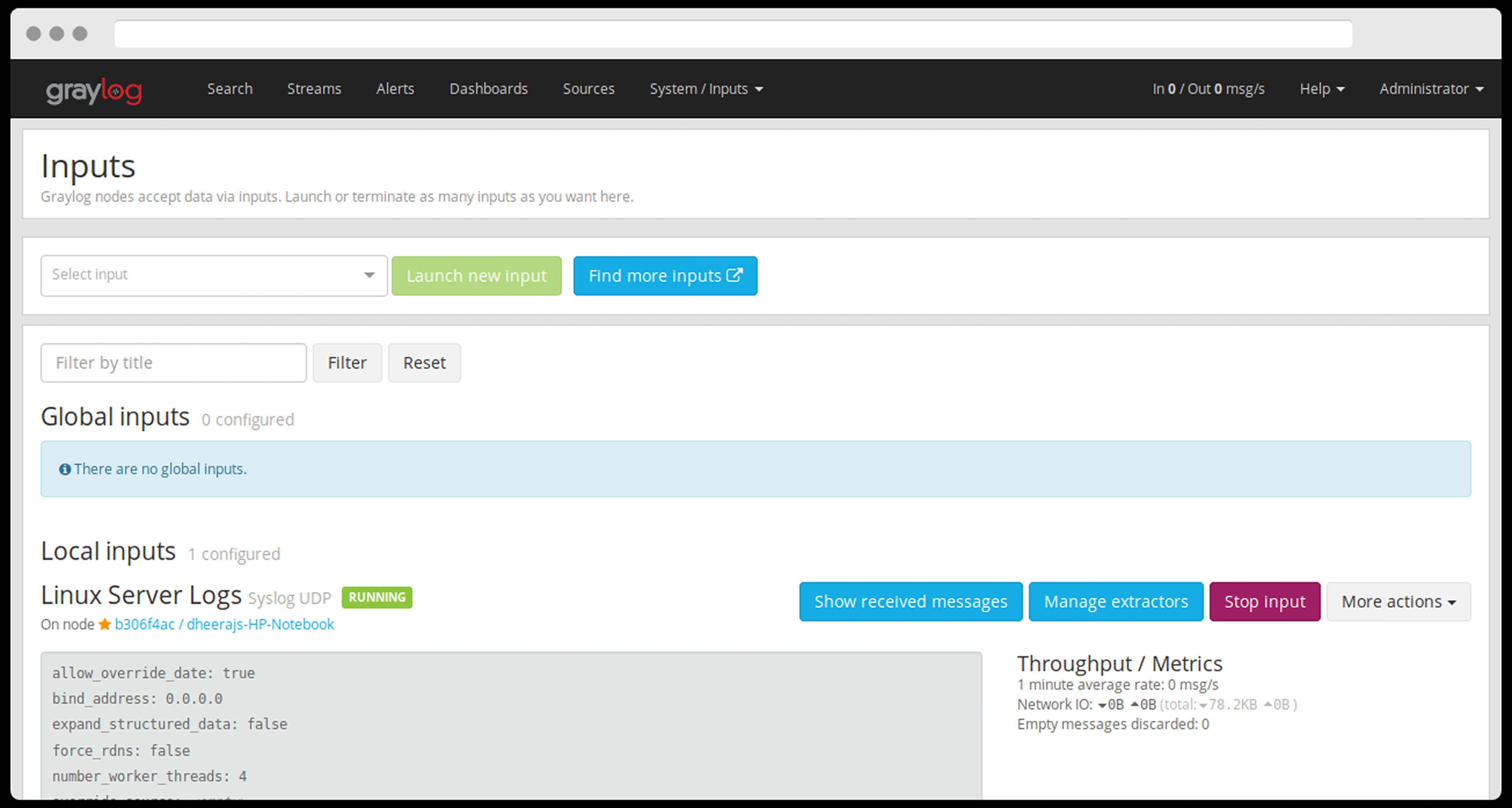
Task: Open the Select input dropdown
Action: 214,276
